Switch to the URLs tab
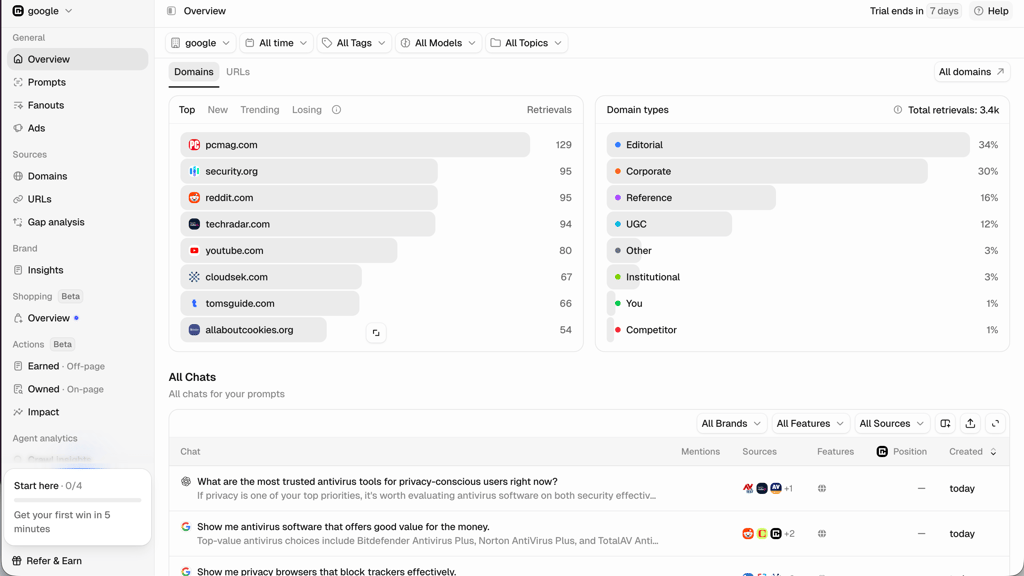1024x576 pixels. click(x=238, y=72)
